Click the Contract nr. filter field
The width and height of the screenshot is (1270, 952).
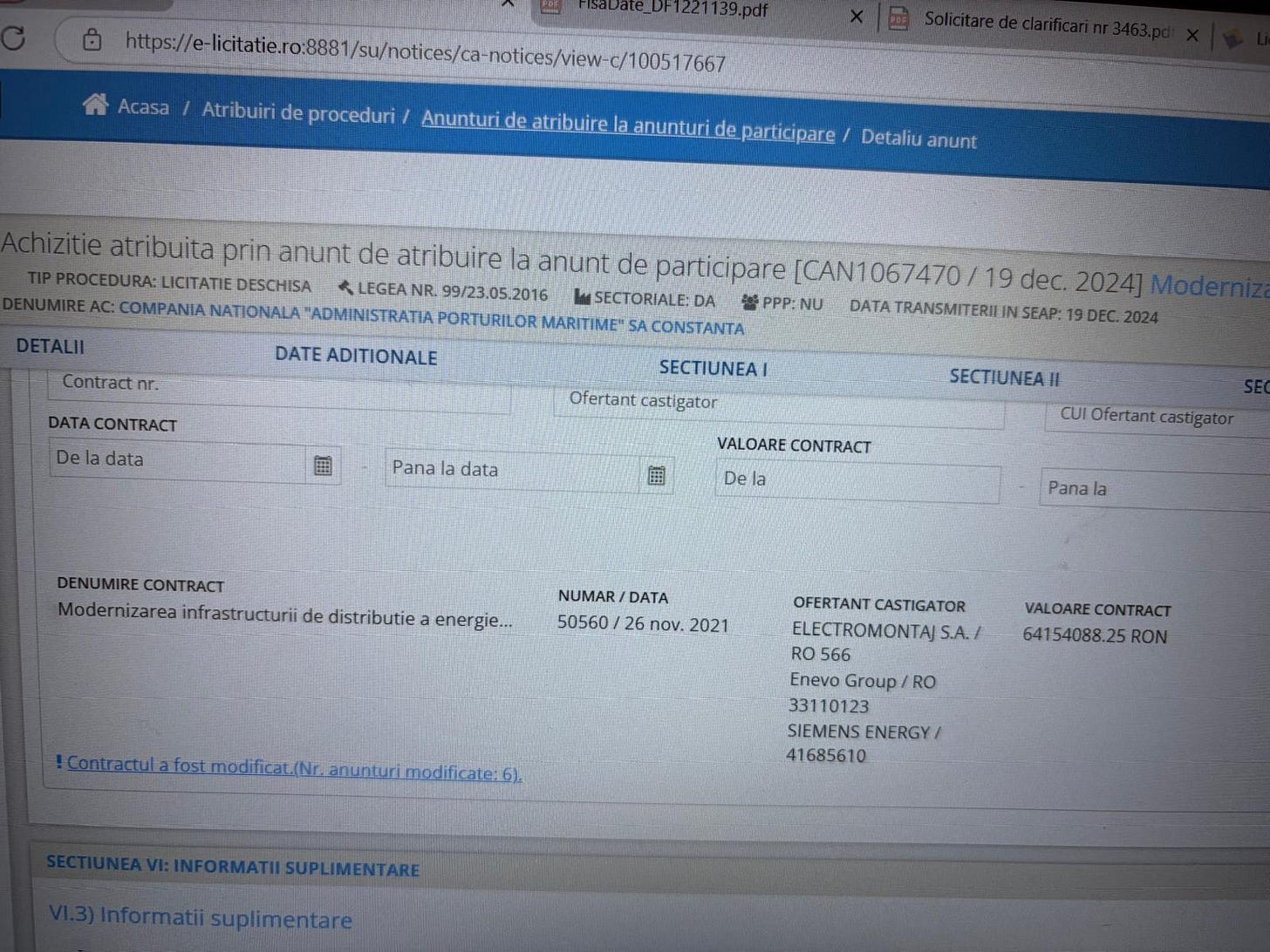pos(279,388)
